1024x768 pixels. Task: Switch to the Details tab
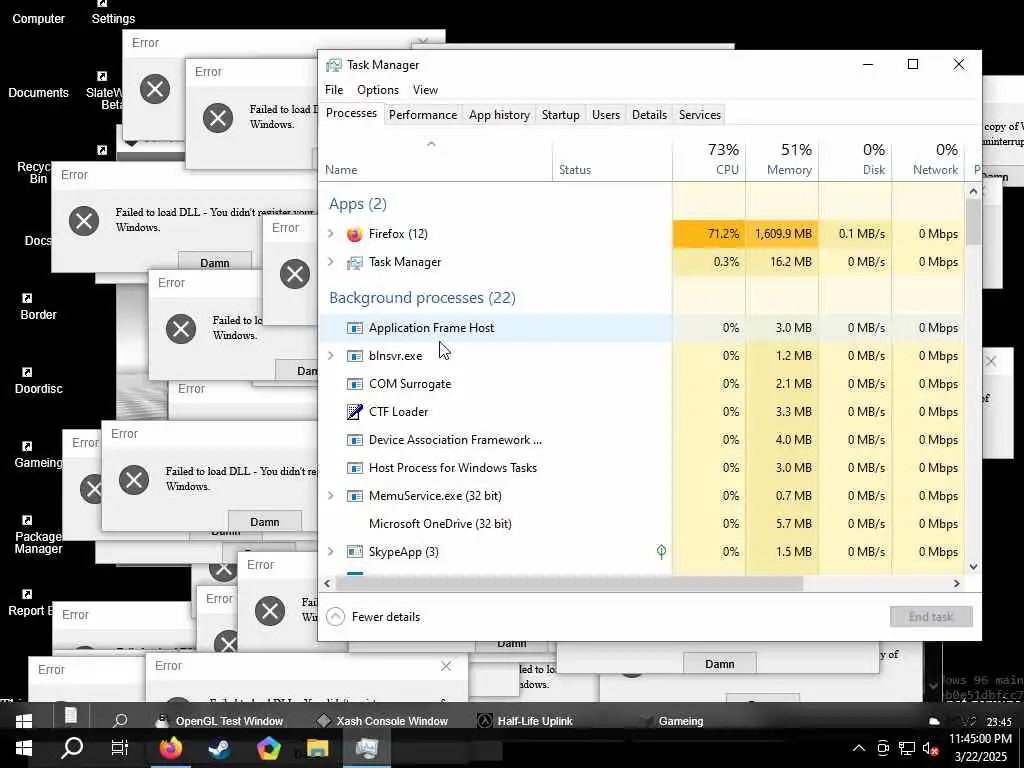(649, 115)
